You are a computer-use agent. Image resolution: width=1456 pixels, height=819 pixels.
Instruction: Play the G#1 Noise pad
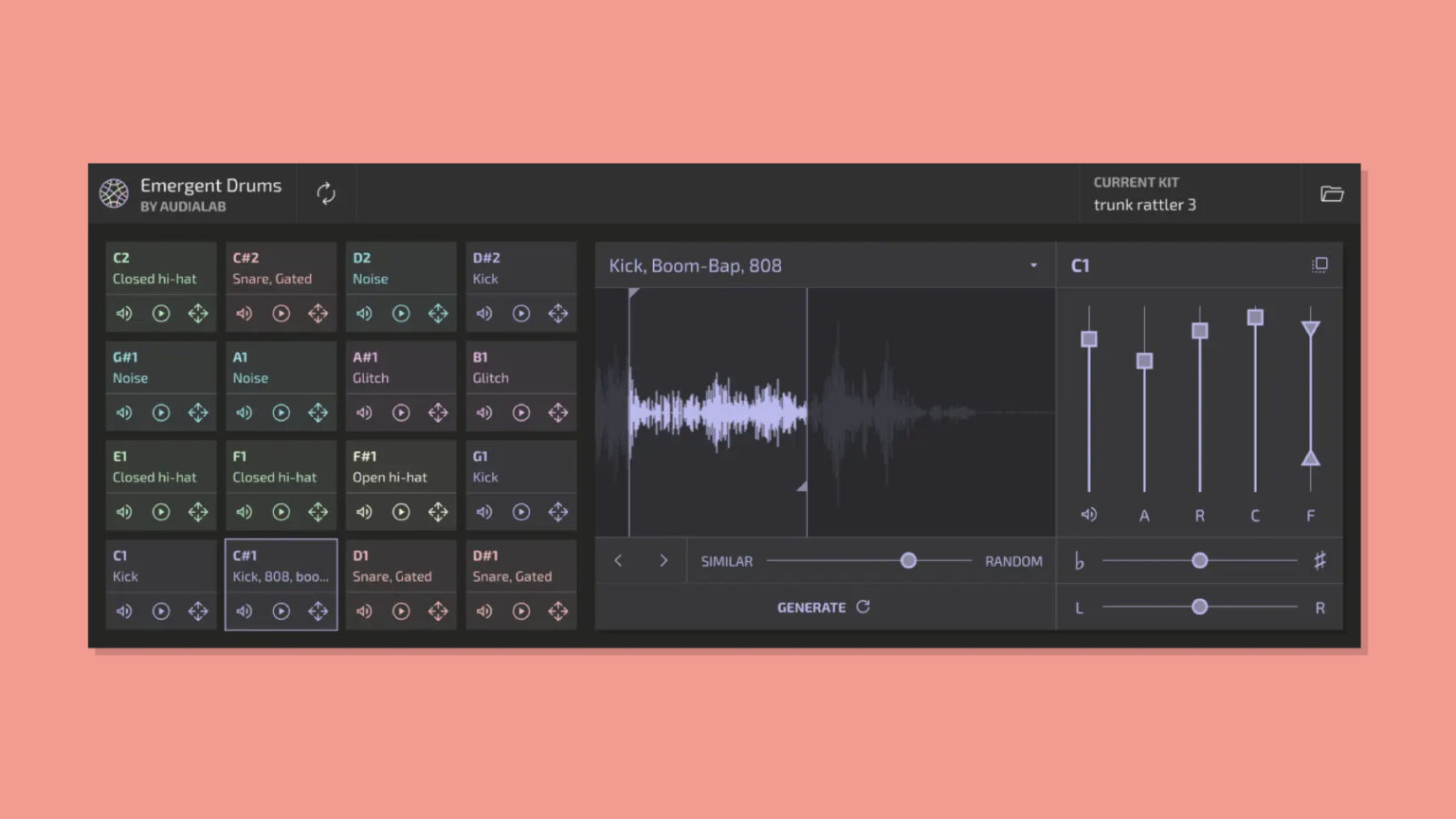pyautogui.click(x=161, y=412)
